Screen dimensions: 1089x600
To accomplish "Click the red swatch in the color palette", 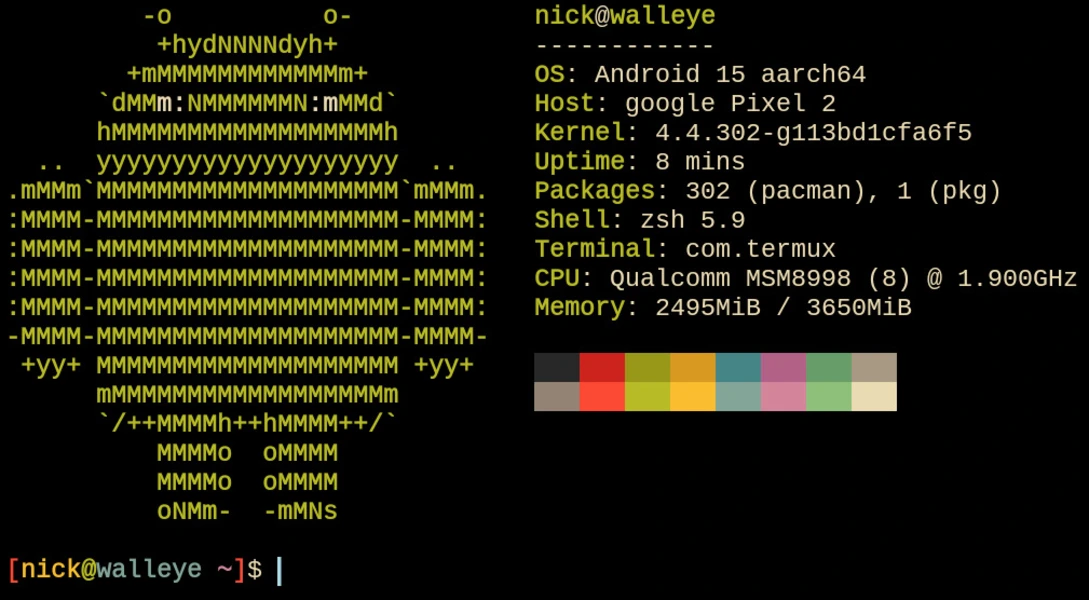I will [x=599, y=366].
